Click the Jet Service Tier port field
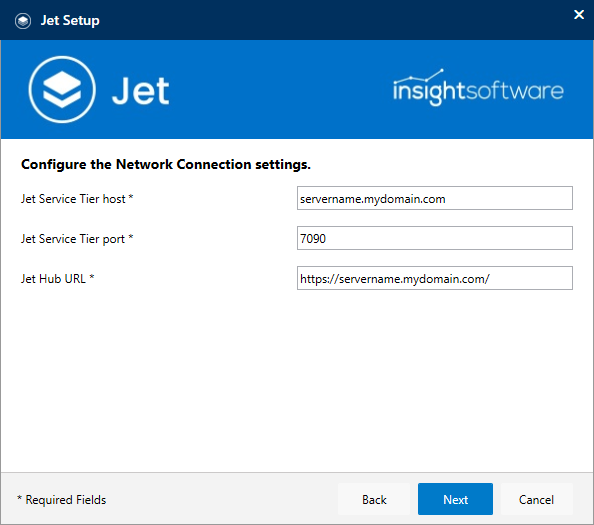The image size is (594, 525). click(x=435, y=238)
